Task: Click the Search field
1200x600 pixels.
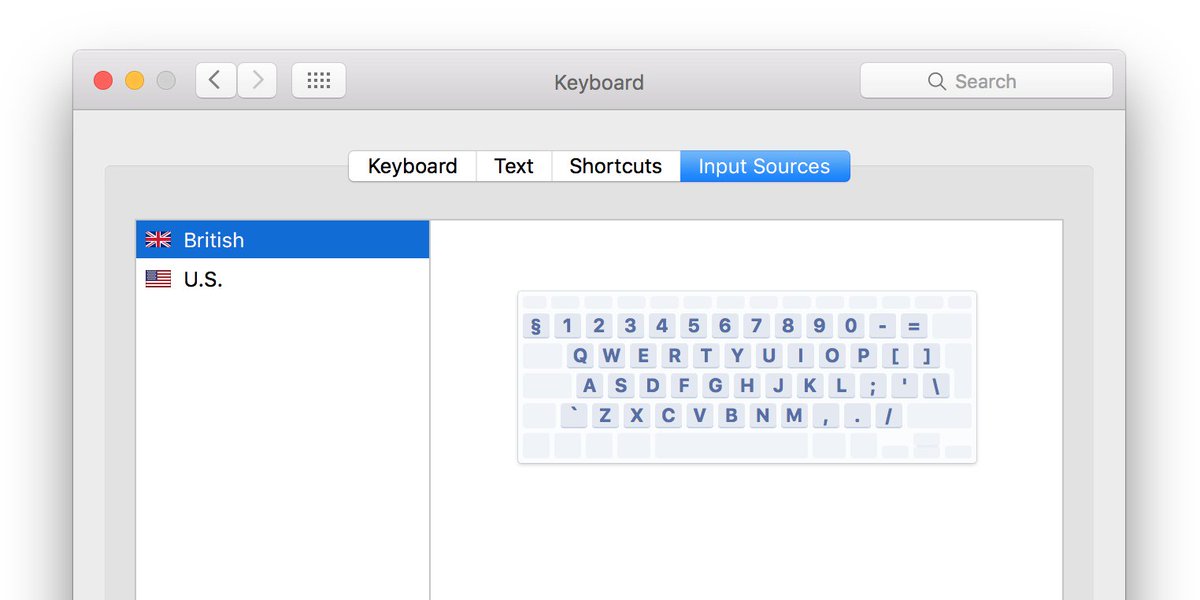Action: [986, 81]
